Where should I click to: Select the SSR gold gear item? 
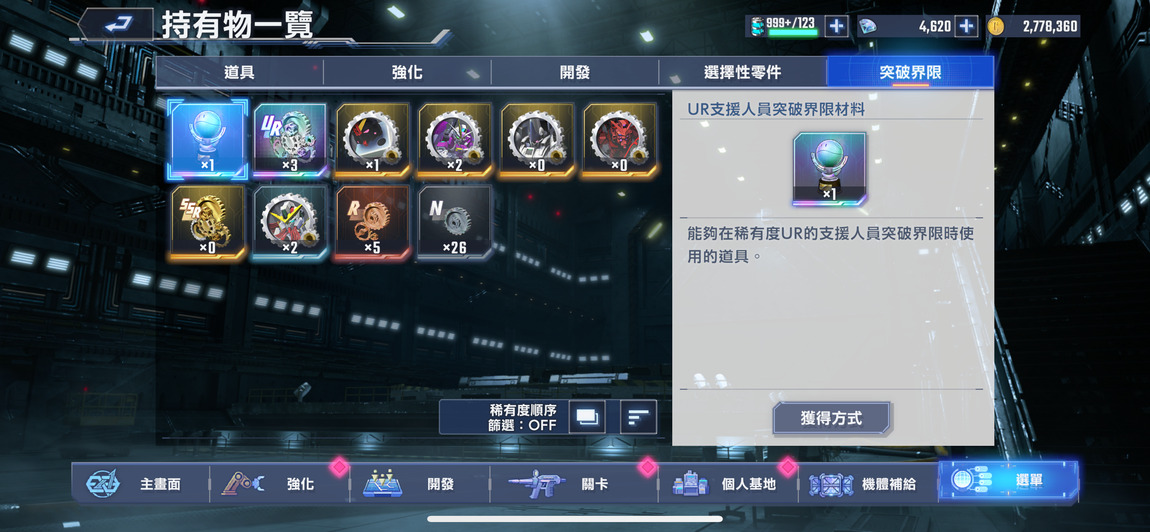tap(208, 222)
